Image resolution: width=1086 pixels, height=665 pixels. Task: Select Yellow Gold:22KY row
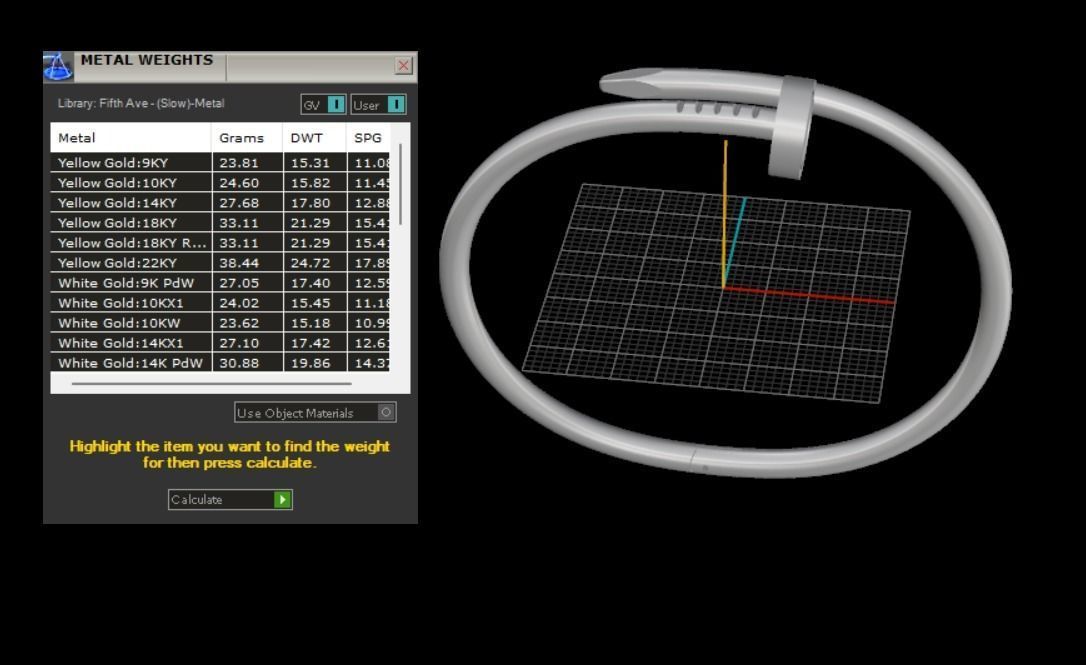(x=220, y=263)
